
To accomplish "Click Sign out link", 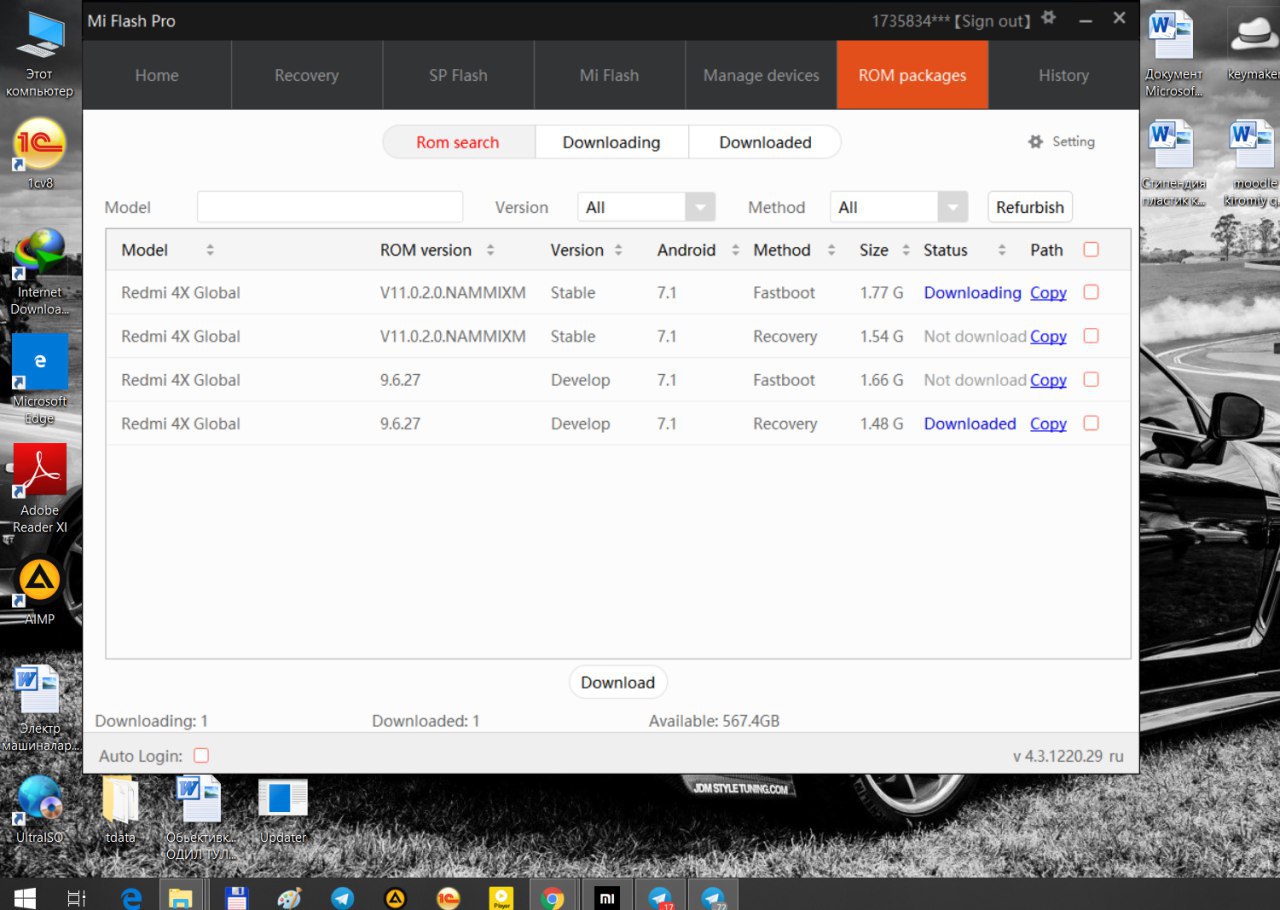I will click(991, 21).
